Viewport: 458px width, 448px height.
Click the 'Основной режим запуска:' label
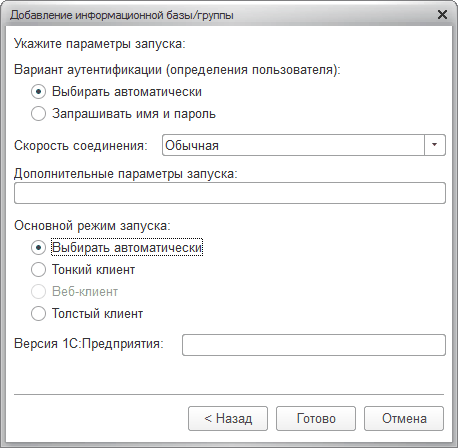tap(92, 226)
